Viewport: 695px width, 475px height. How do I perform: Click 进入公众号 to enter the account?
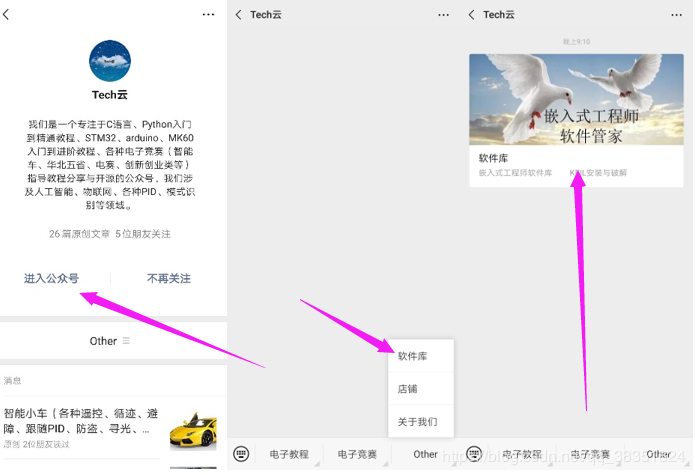click(x=51, y=279)
